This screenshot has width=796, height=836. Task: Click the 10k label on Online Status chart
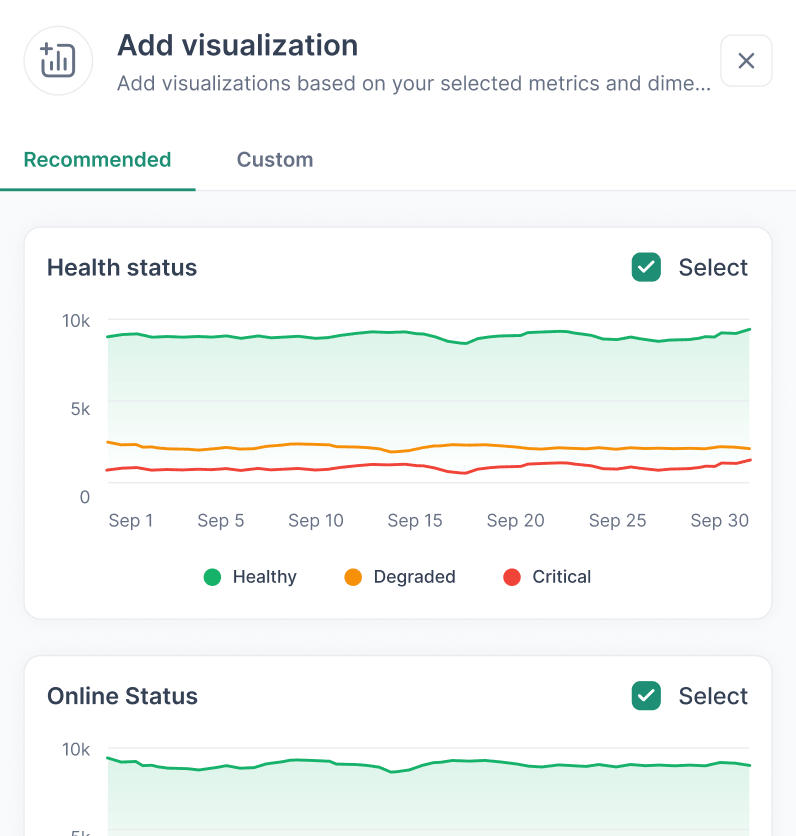click(x=76, y=750)
